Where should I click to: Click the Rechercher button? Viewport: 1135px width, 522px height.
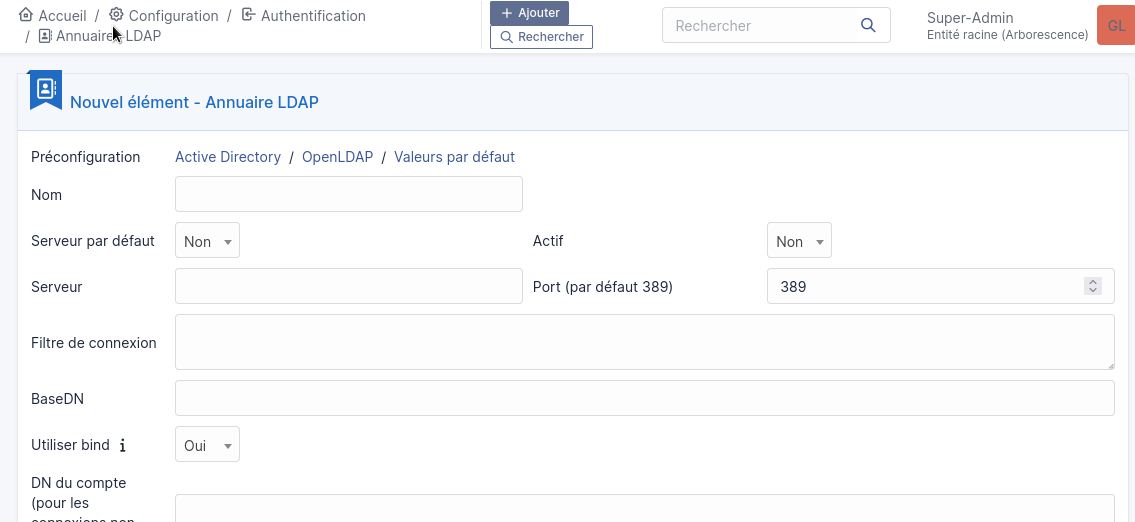tap(541, 37)
